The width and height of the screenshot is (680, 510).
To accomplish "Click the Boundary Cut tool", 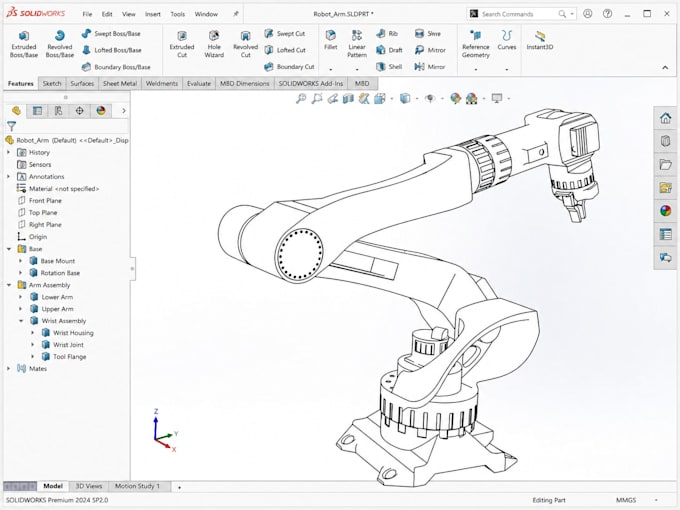I will pos(289,67).
